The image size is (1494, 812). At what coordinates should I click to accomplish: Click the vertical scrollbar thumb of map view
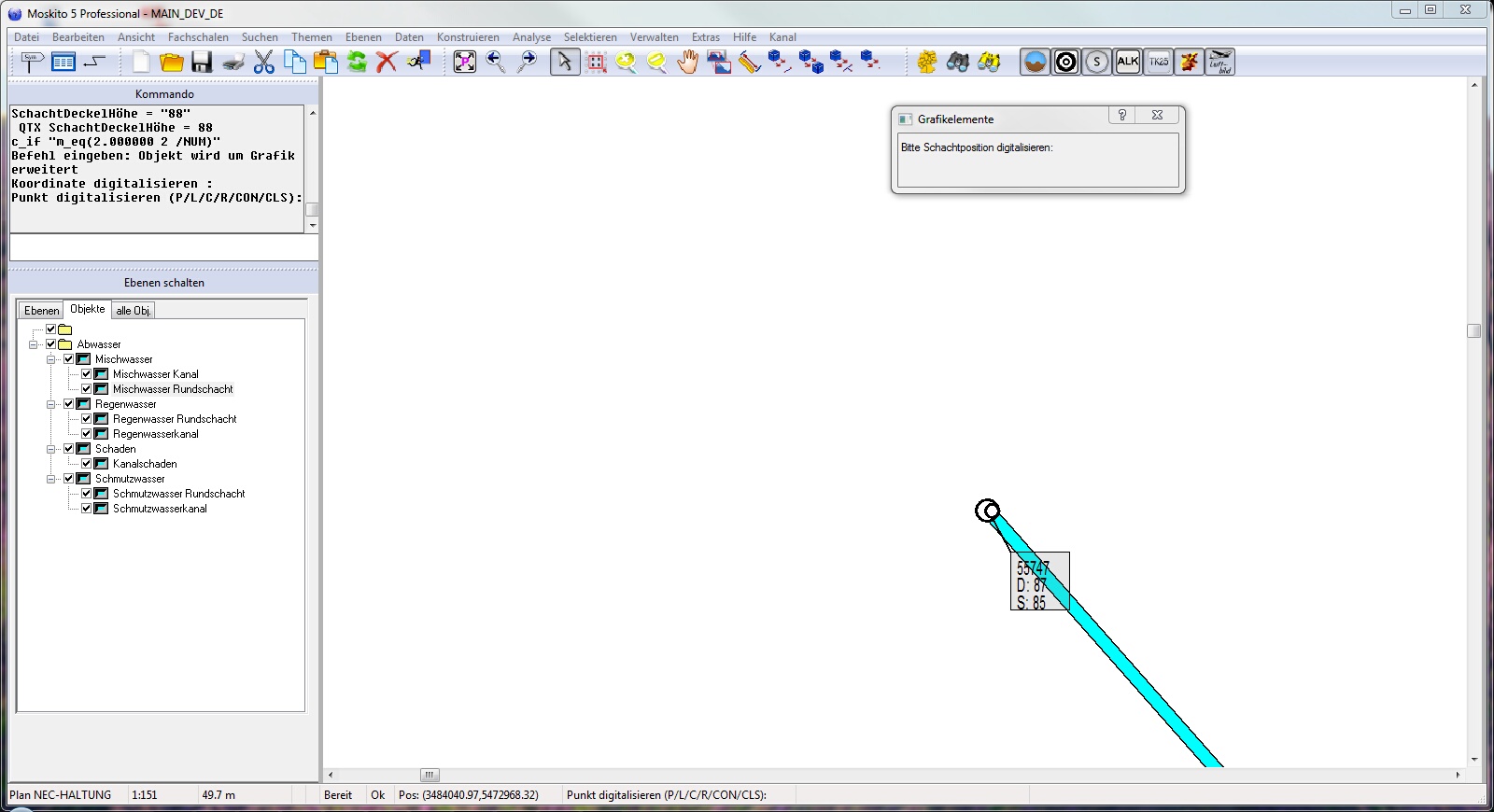coord(1473,331)
